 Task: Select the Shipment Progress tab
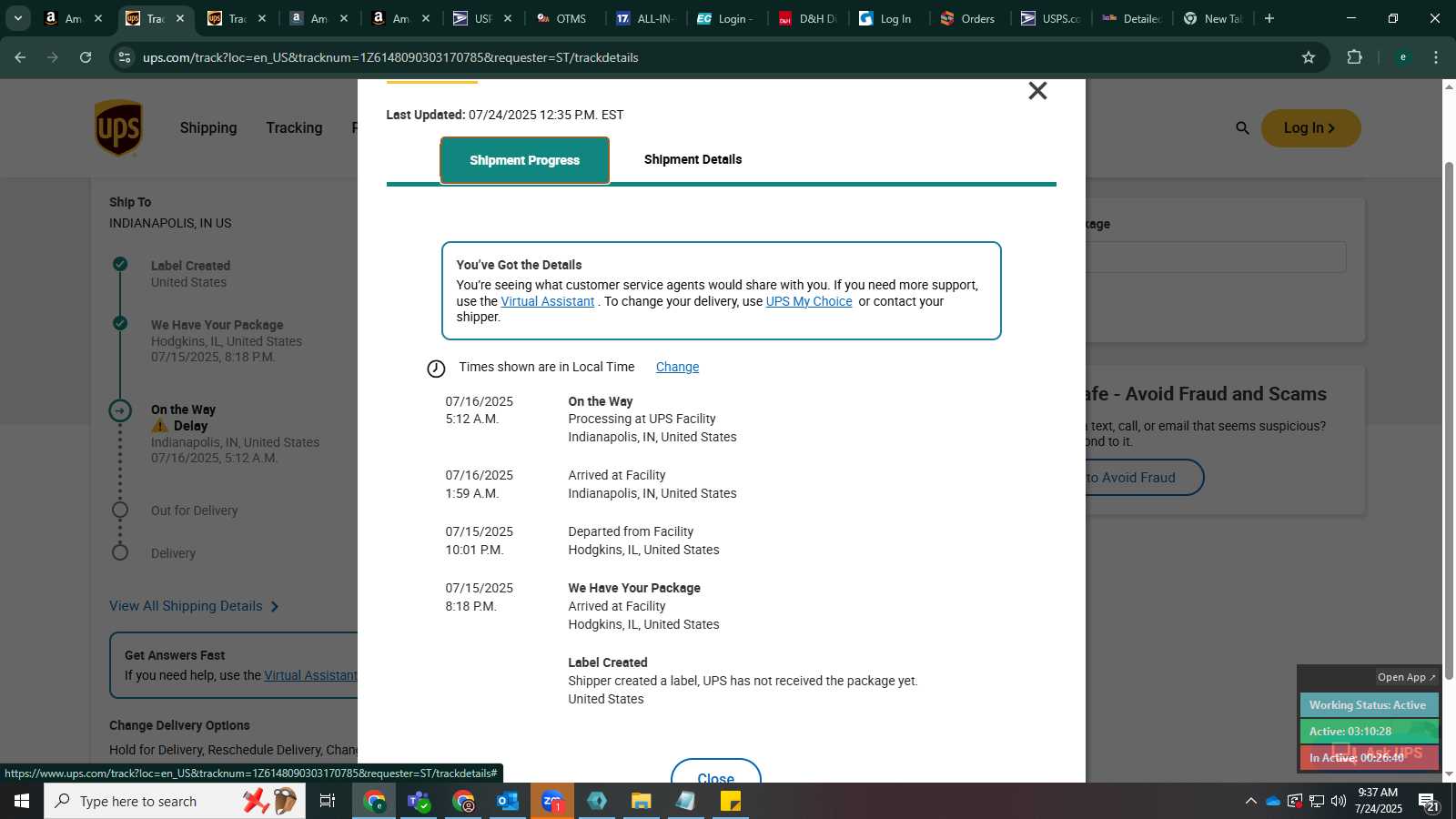(x=524, y=160)
